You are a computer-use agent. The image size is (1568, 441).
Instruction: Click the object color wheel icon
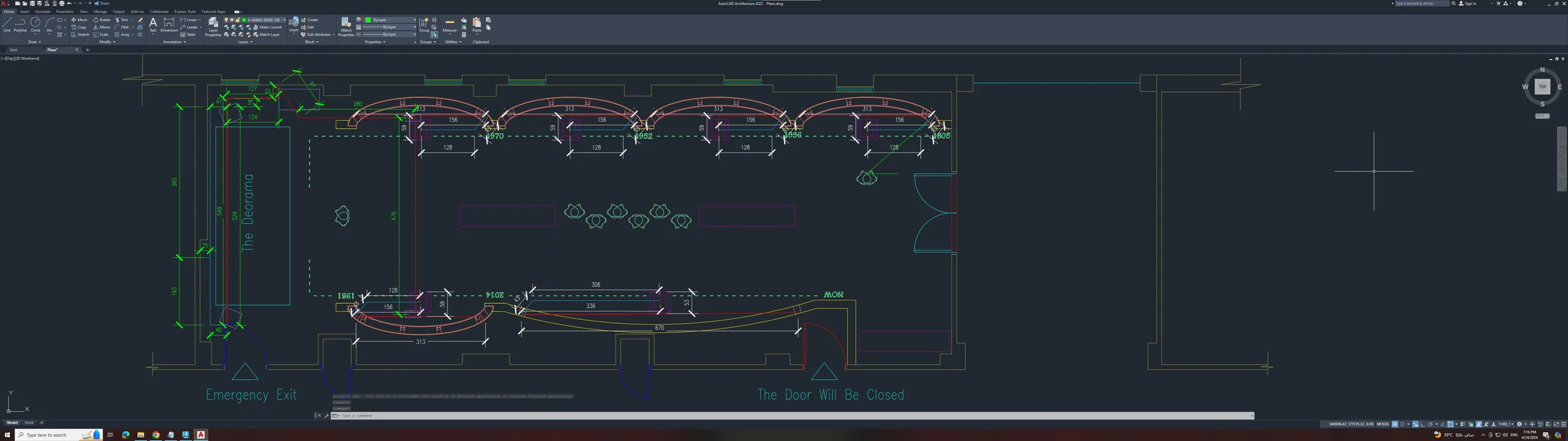click(358, 20)
